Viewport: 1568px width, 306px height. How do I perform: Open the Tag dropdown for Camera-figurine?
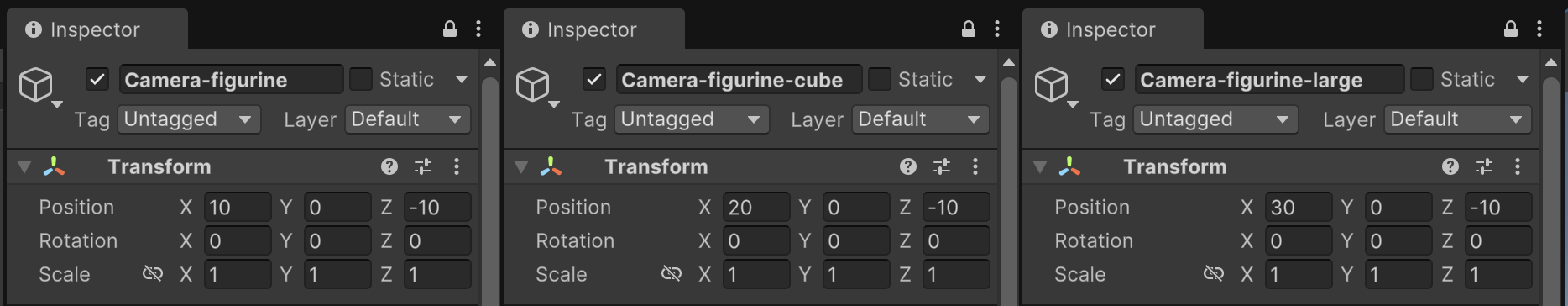pos(189,119)
